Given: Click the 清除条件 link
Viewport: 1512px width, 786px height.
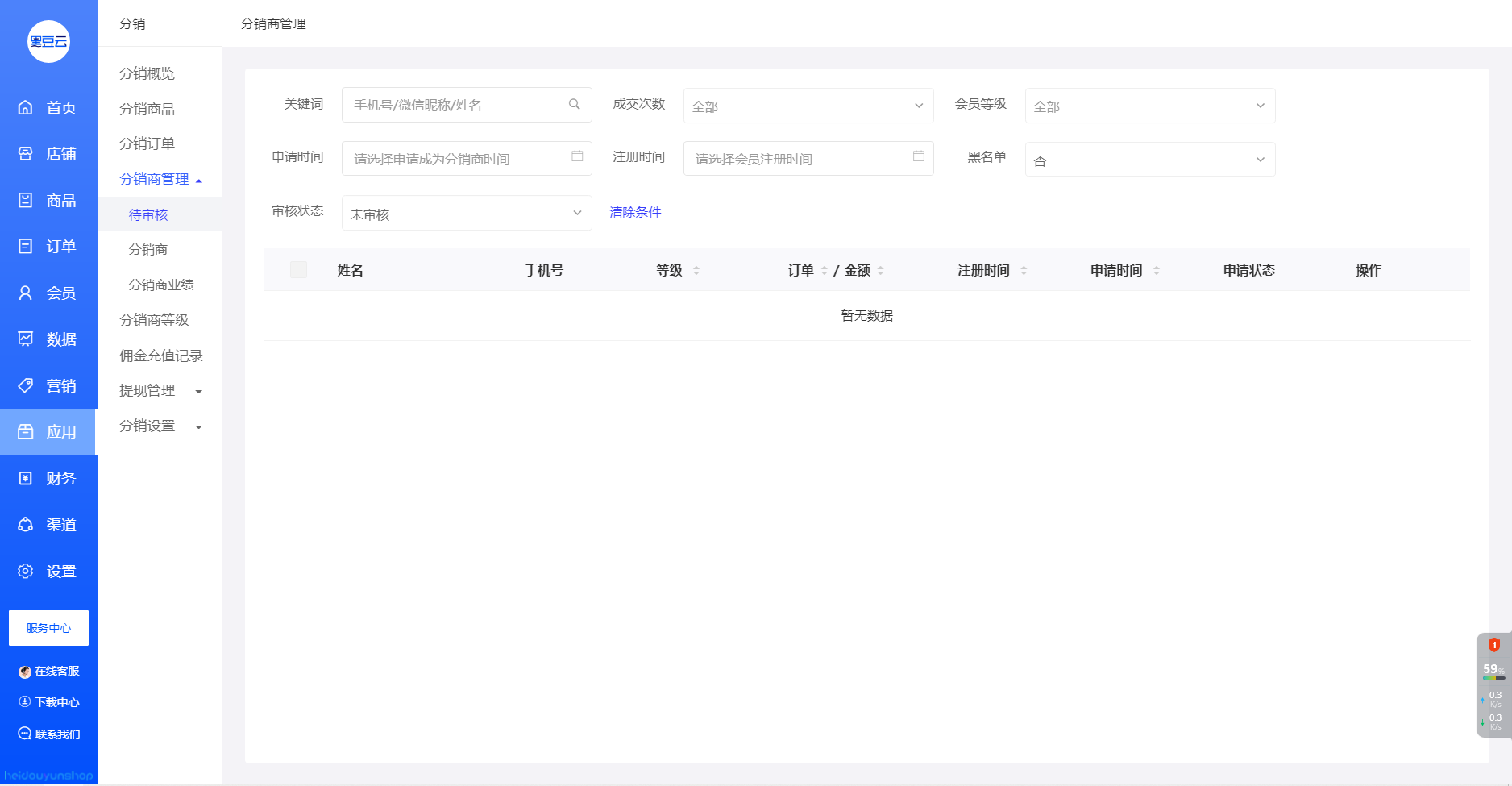Looking at the screenshot, I should (635, 212).
